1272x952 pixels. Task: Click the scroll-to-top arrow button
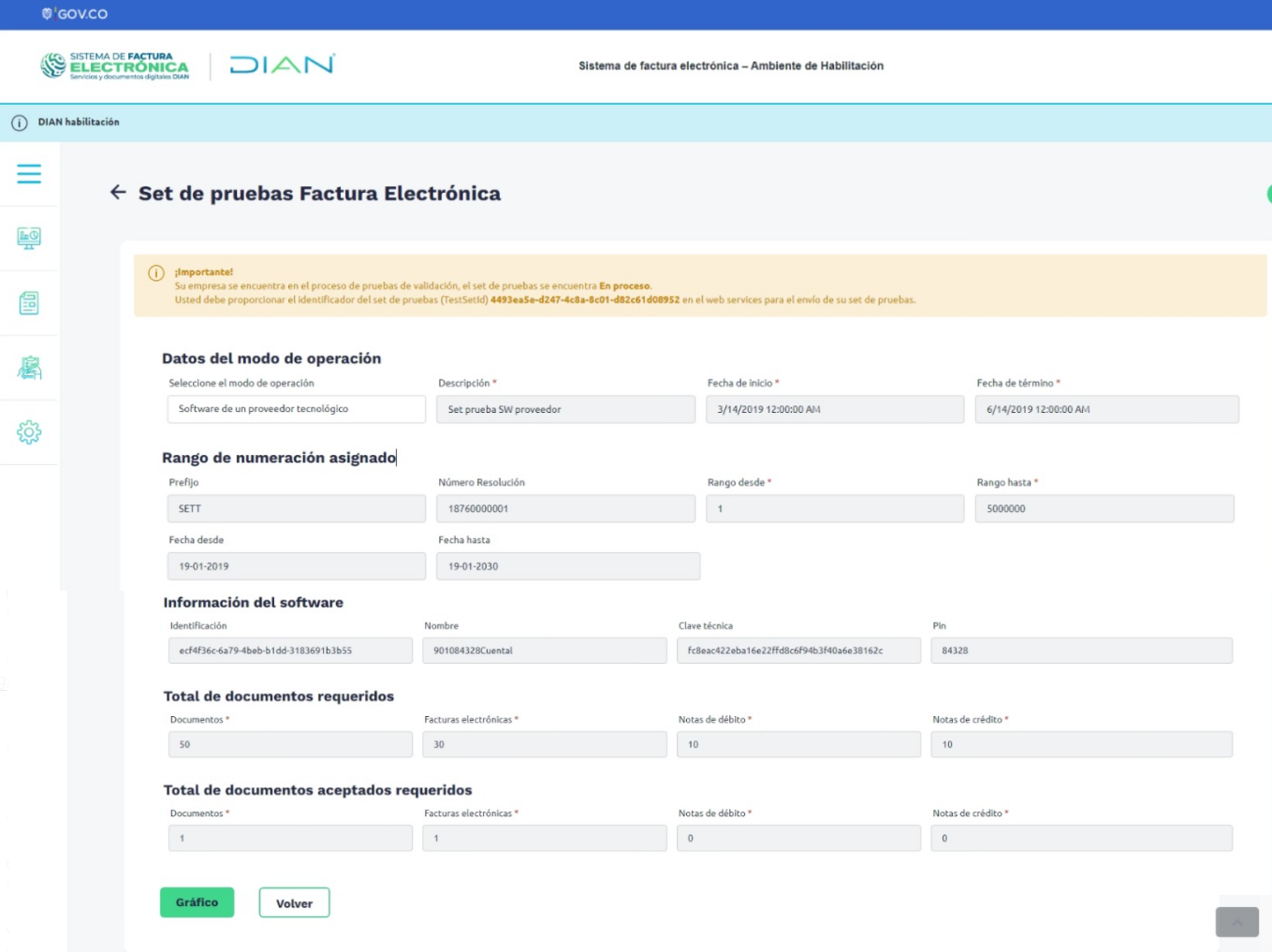tap(1236, 922)
